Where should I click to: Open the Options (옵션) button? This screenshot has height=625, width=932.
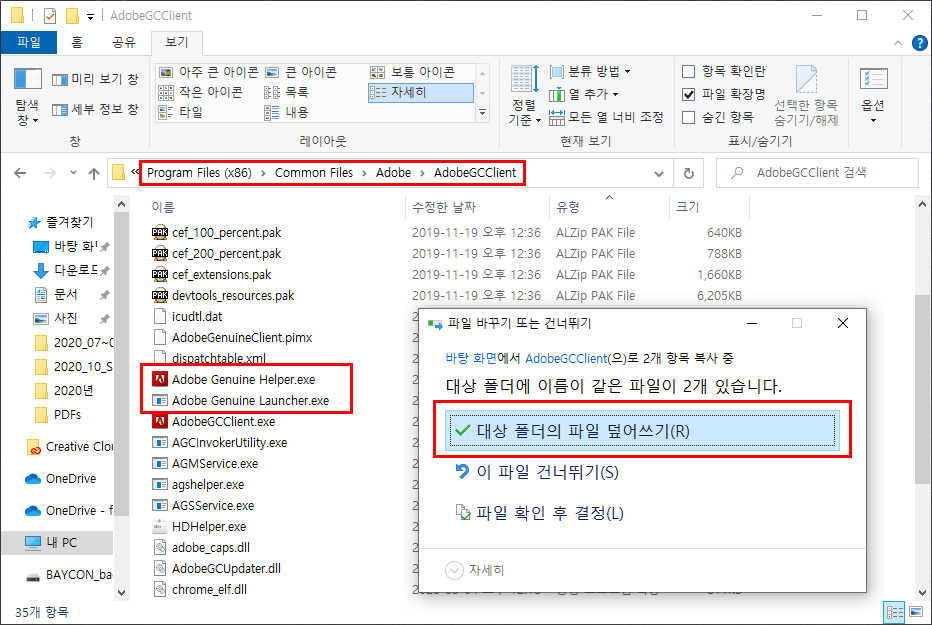point(873,95)
